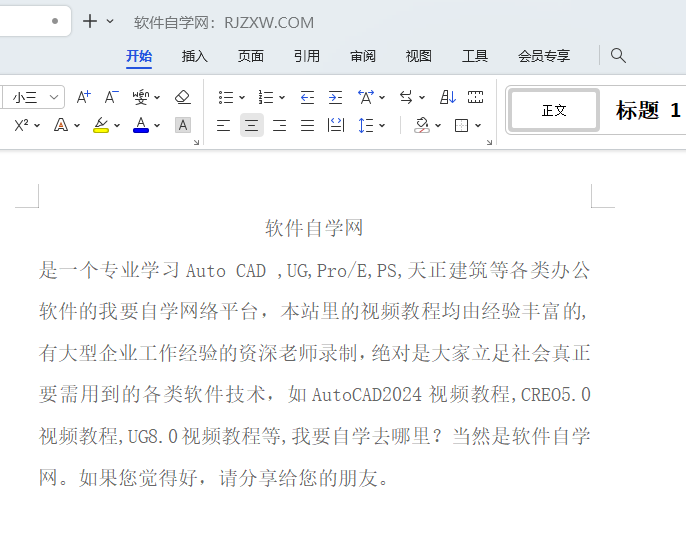Click the line spacing icon

[x=366, y=126]
